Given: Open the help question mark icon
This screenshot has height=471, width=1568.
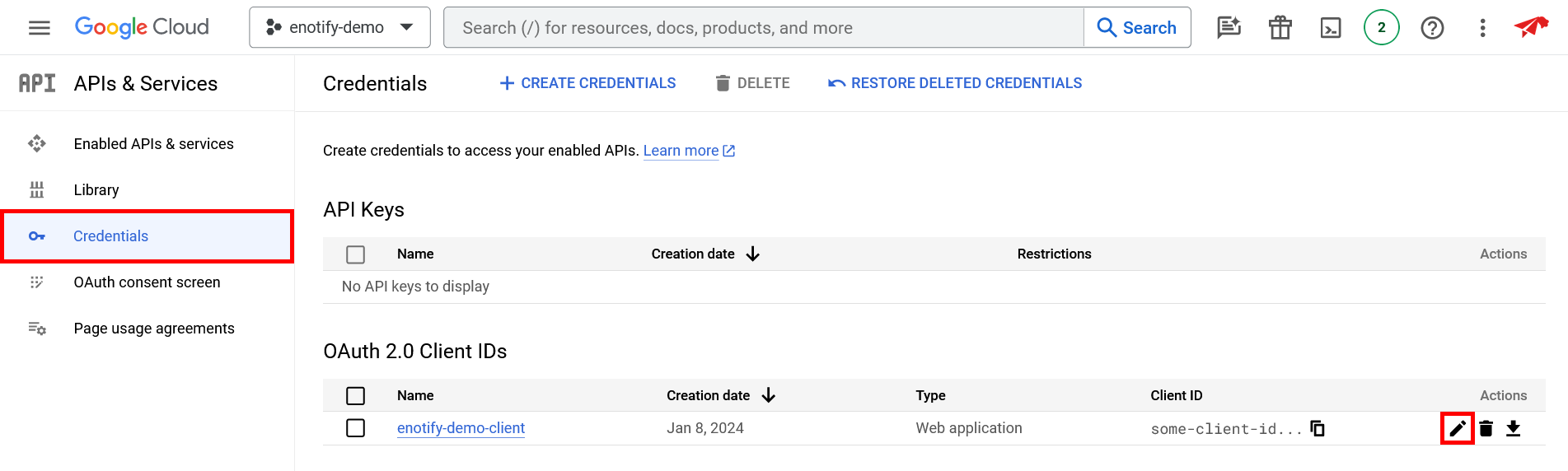Looking at the screenshot, I should coord(1432,28).
